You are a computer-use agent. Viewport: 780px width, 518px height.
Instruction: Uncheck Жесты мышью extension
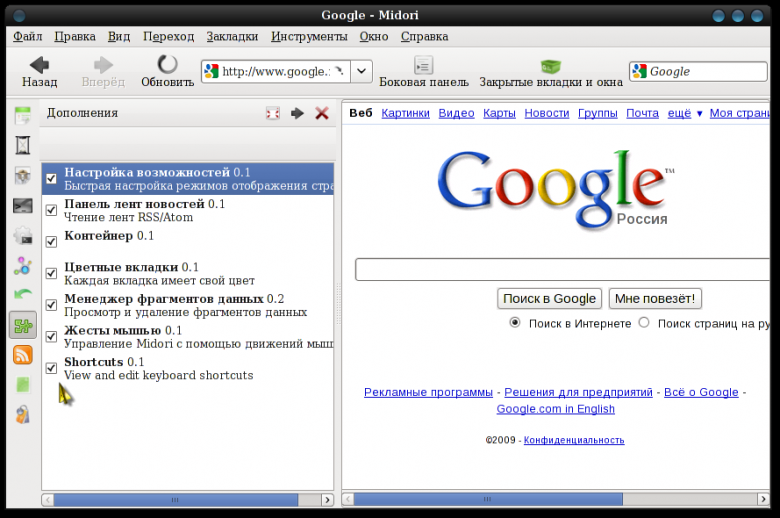[51, 336]
